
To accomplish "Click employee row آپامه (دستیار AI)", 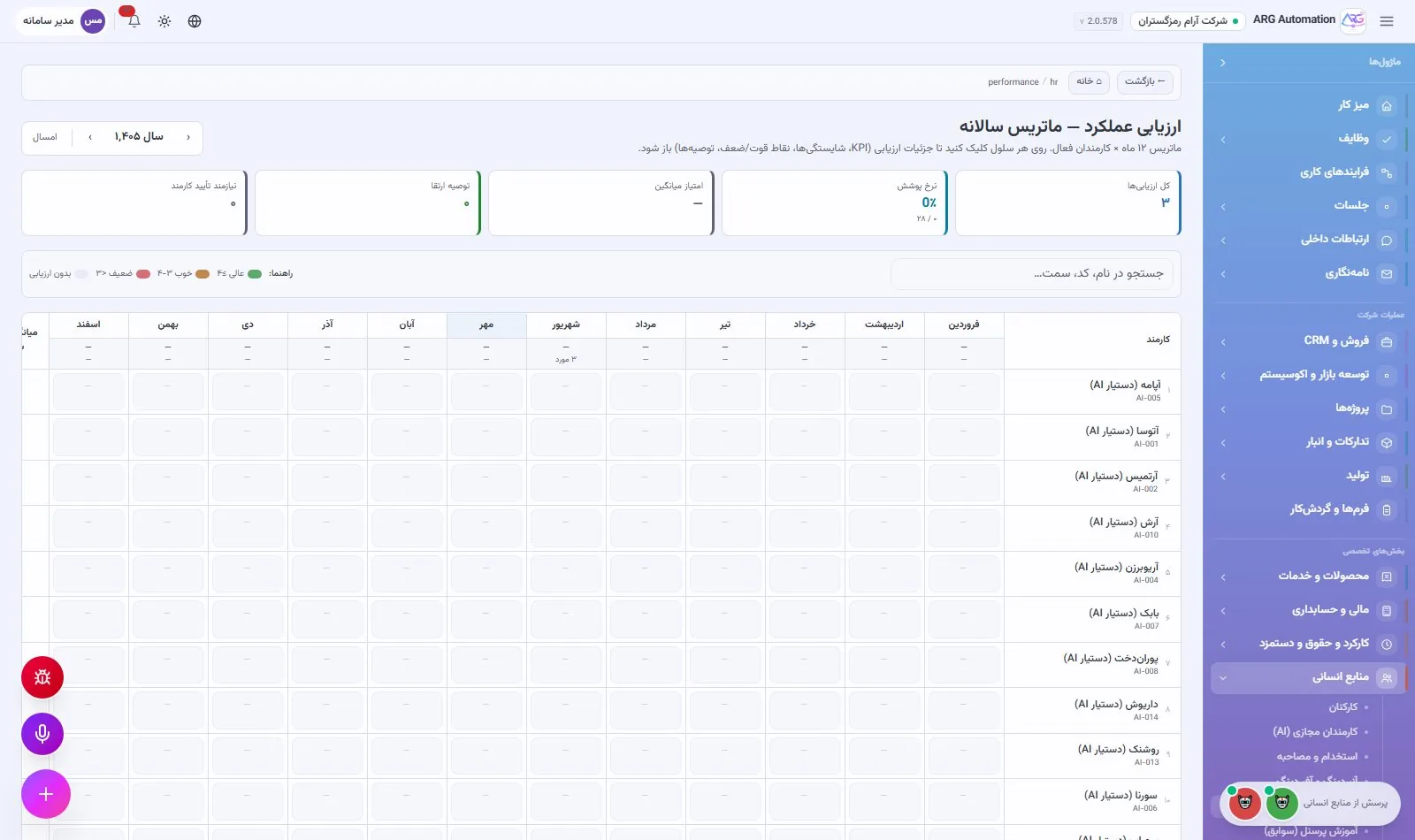I will [1092, 392].
